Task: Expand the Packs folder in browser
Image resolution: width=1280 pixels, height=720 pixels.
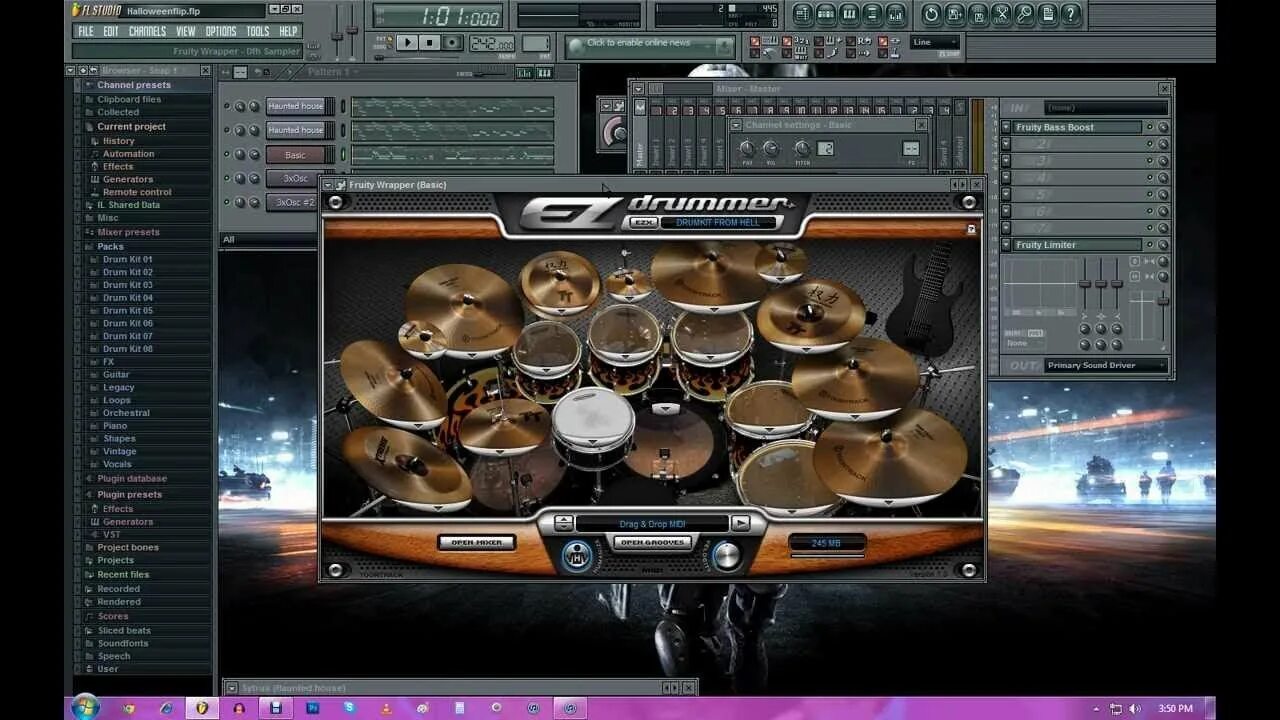Action: click(110, 246)
